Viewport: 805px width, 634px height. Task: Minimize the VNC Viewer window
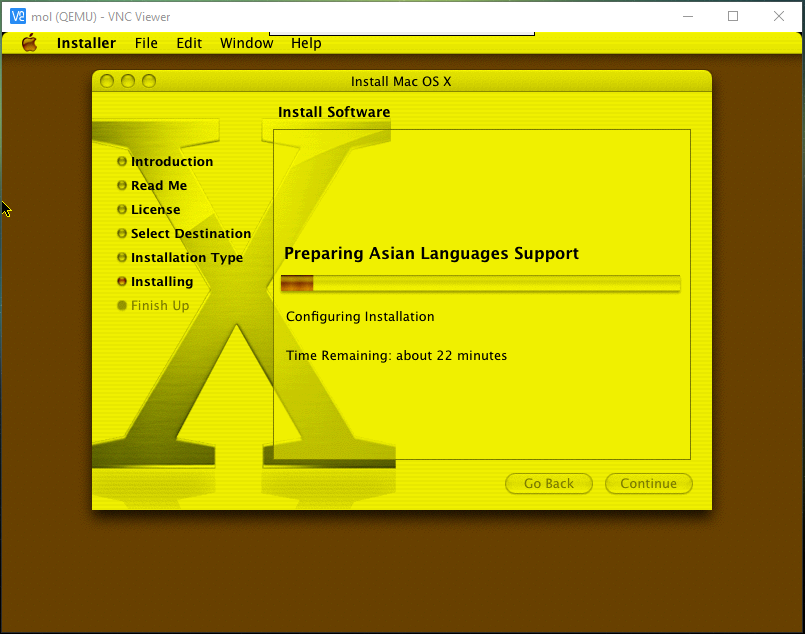(x=688, y=16)
